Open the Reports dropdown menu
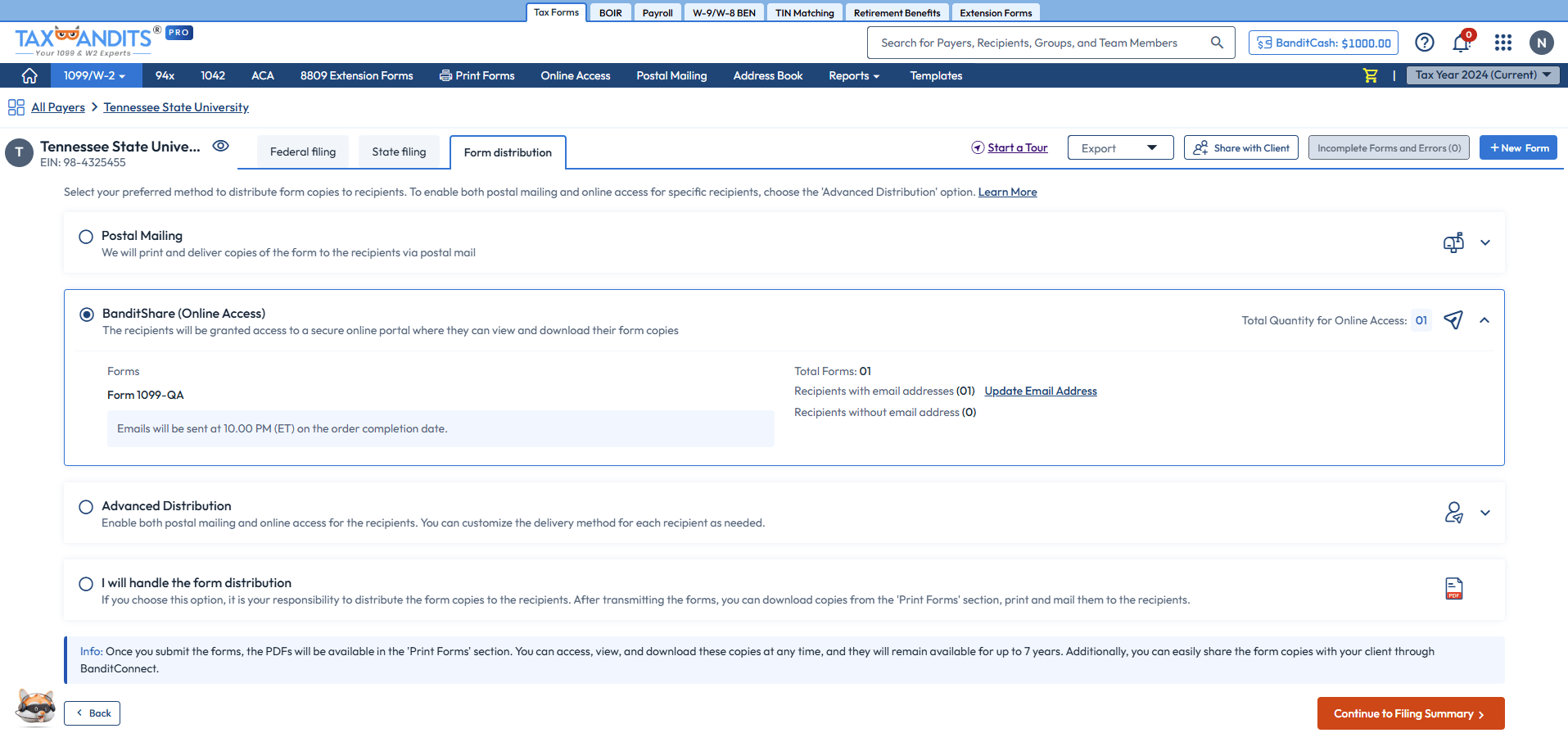 tap(854, 75)
